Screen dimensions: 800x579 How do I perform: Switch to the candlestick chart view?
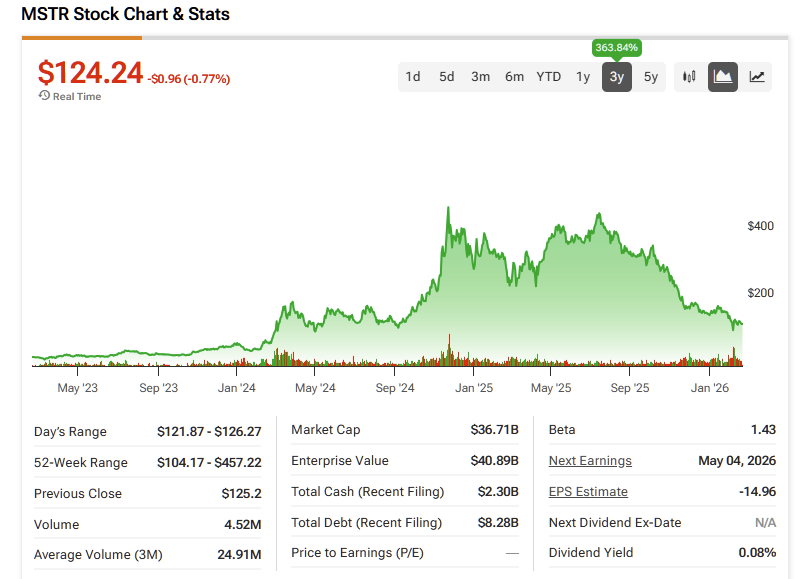click(688, 76)
